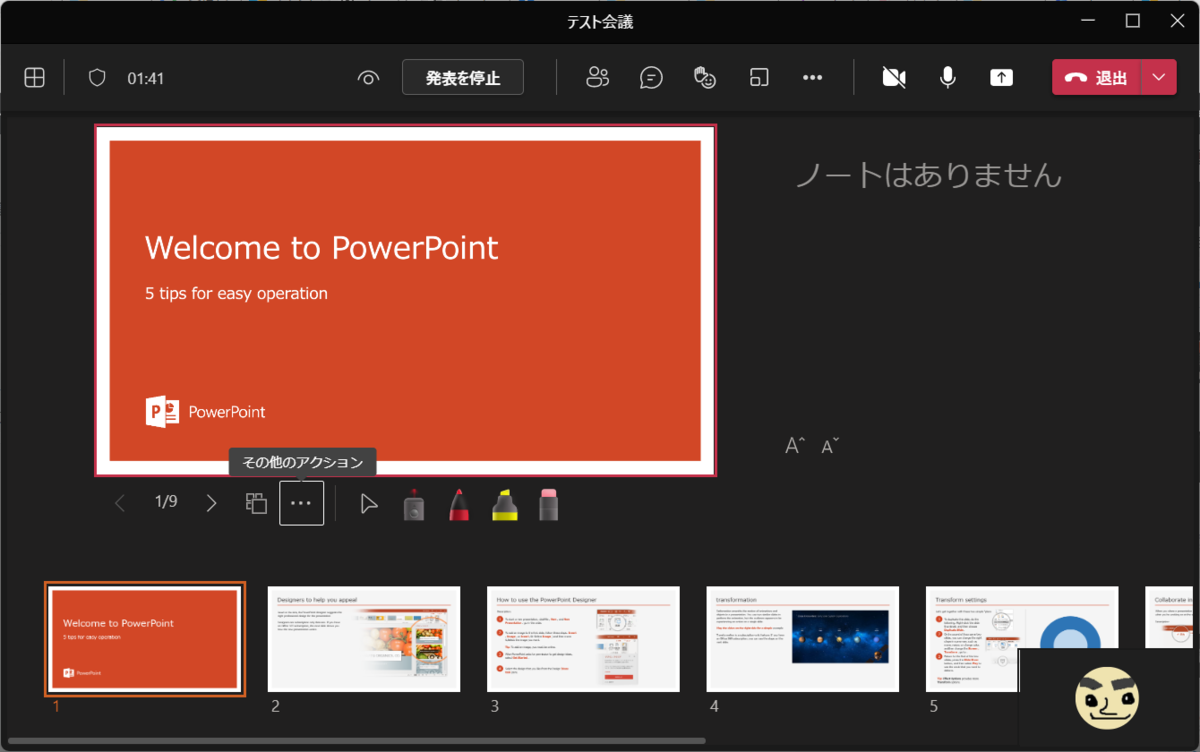
Task: Click the ノートはありません notes text
Action: click(x=928, y=176)
